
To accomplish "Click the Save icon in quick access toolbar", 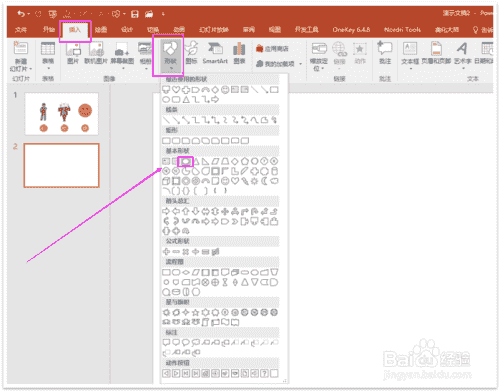I will [135, 14].
